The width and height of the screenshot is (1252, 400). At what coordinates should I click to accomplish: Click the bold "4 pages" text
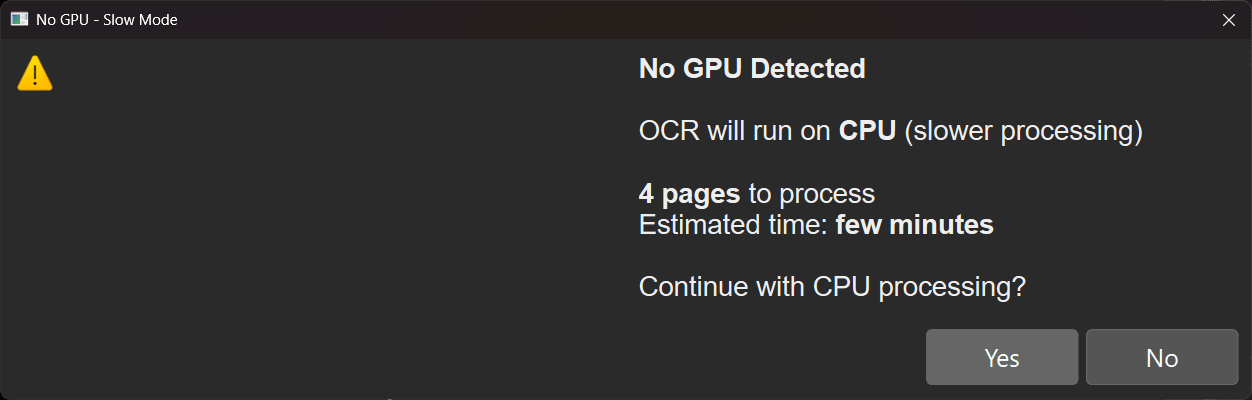[690, 194]
